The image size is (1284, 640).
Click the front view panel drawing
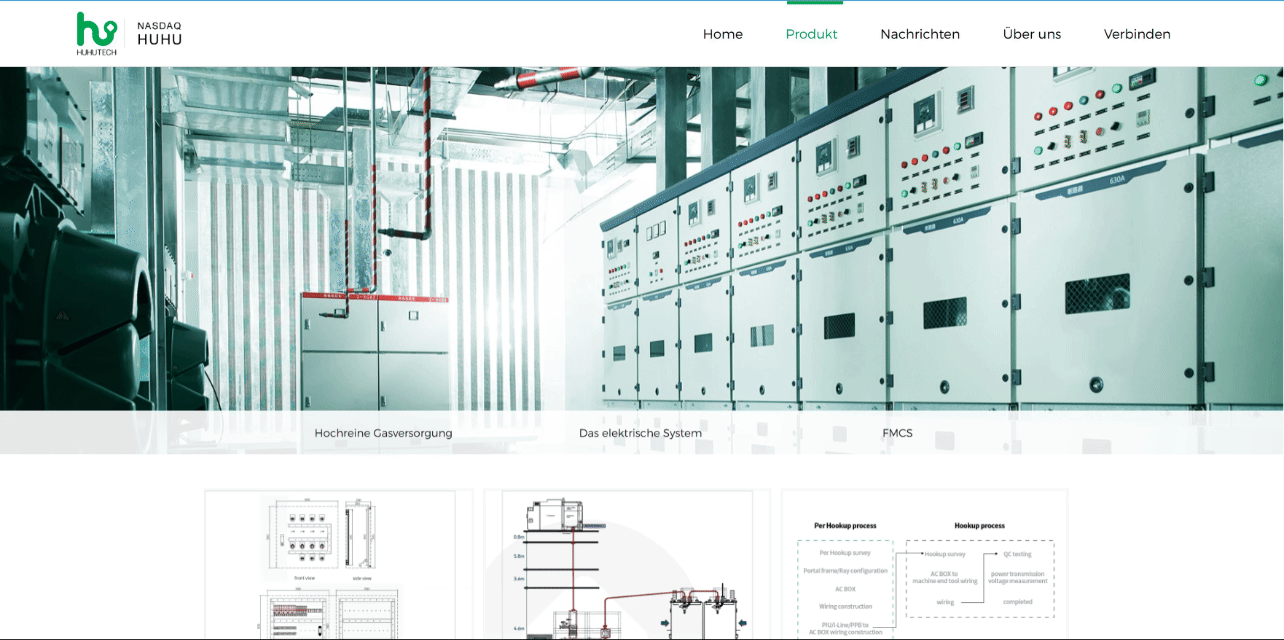(305, 538)
